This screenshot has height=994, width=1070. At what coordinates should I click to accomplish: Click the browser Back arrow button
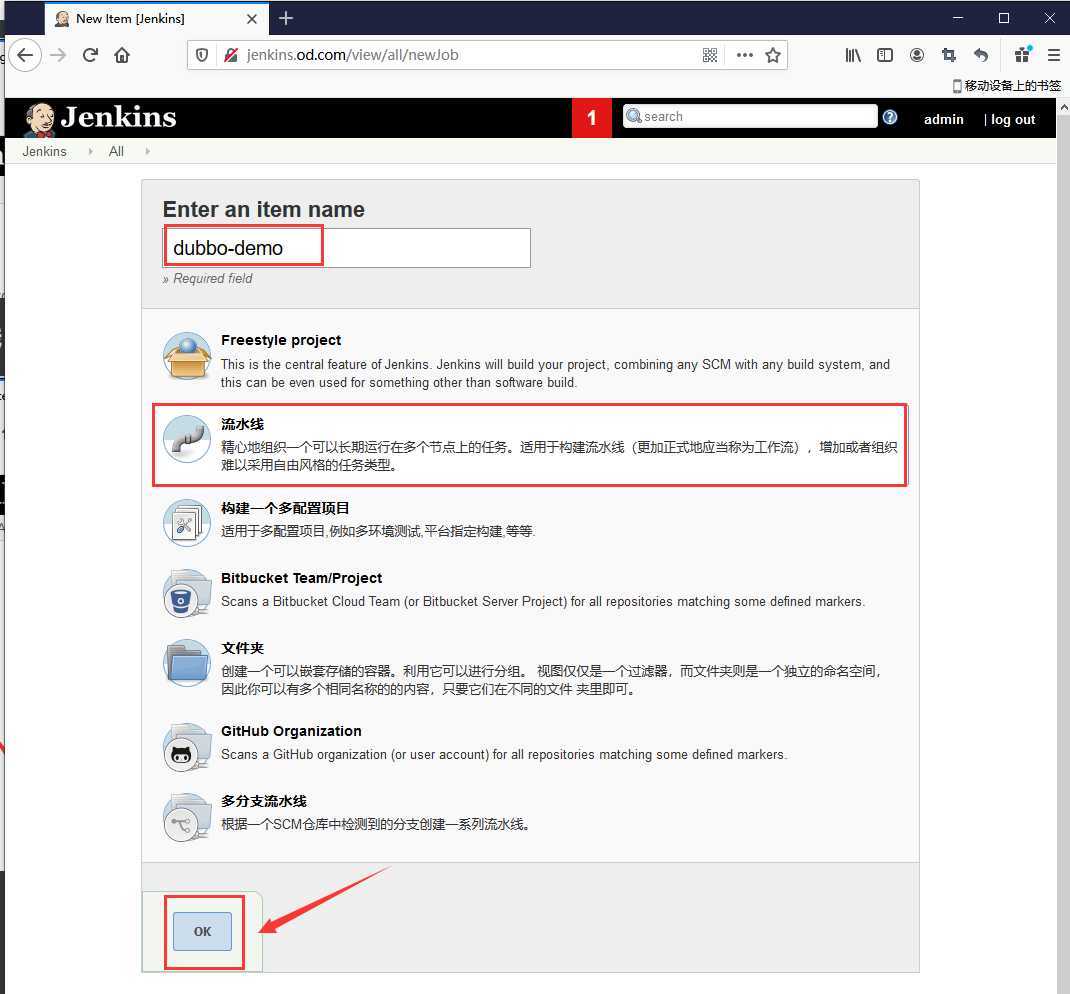[25, 55]
